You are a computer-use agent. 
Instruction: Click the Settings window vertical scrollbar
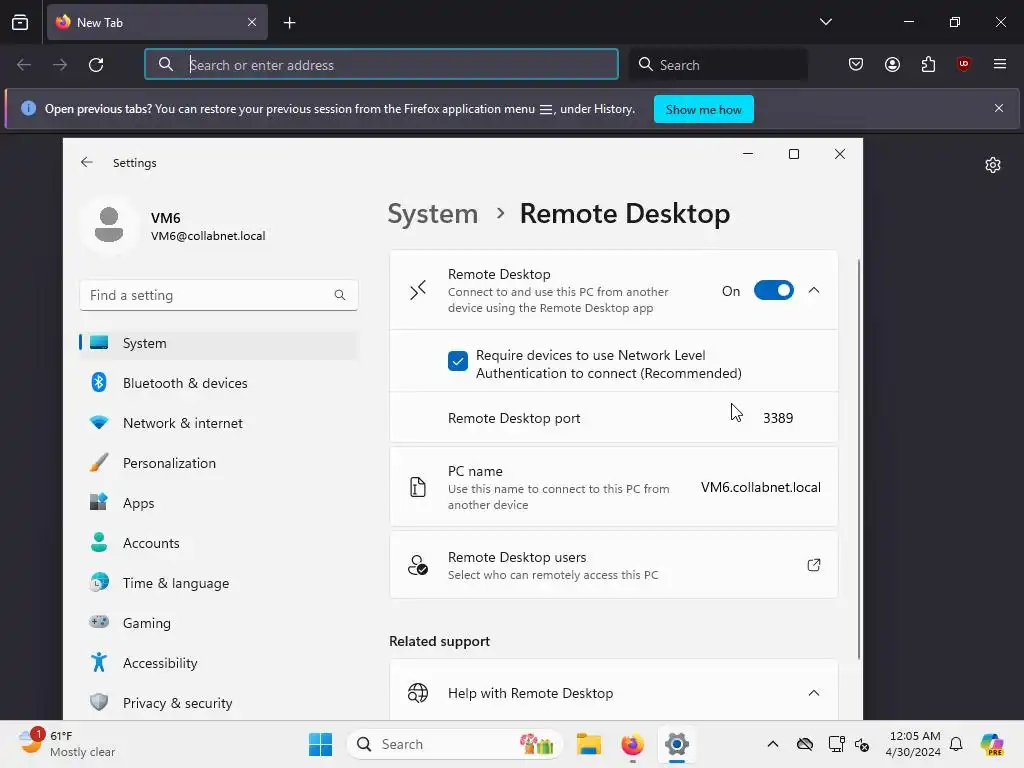pos(858,459)
